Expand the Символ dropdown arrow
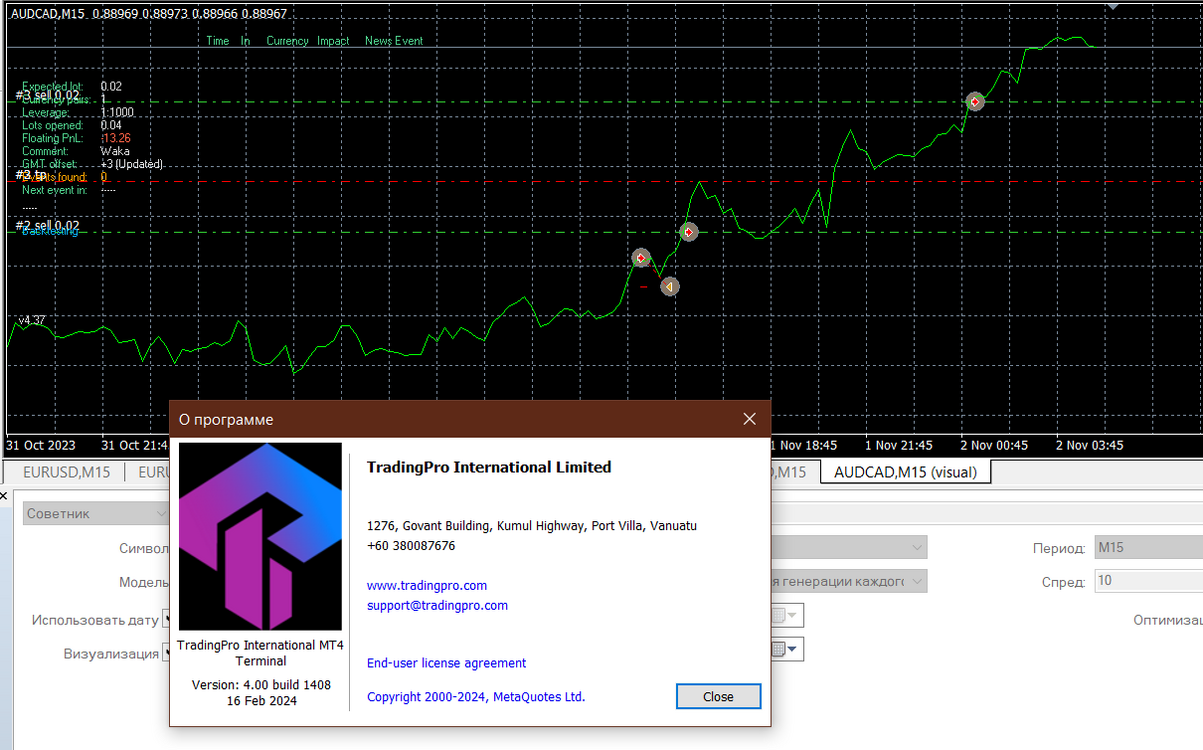This screenshot has height=750, width=1203. coord(917,548)
